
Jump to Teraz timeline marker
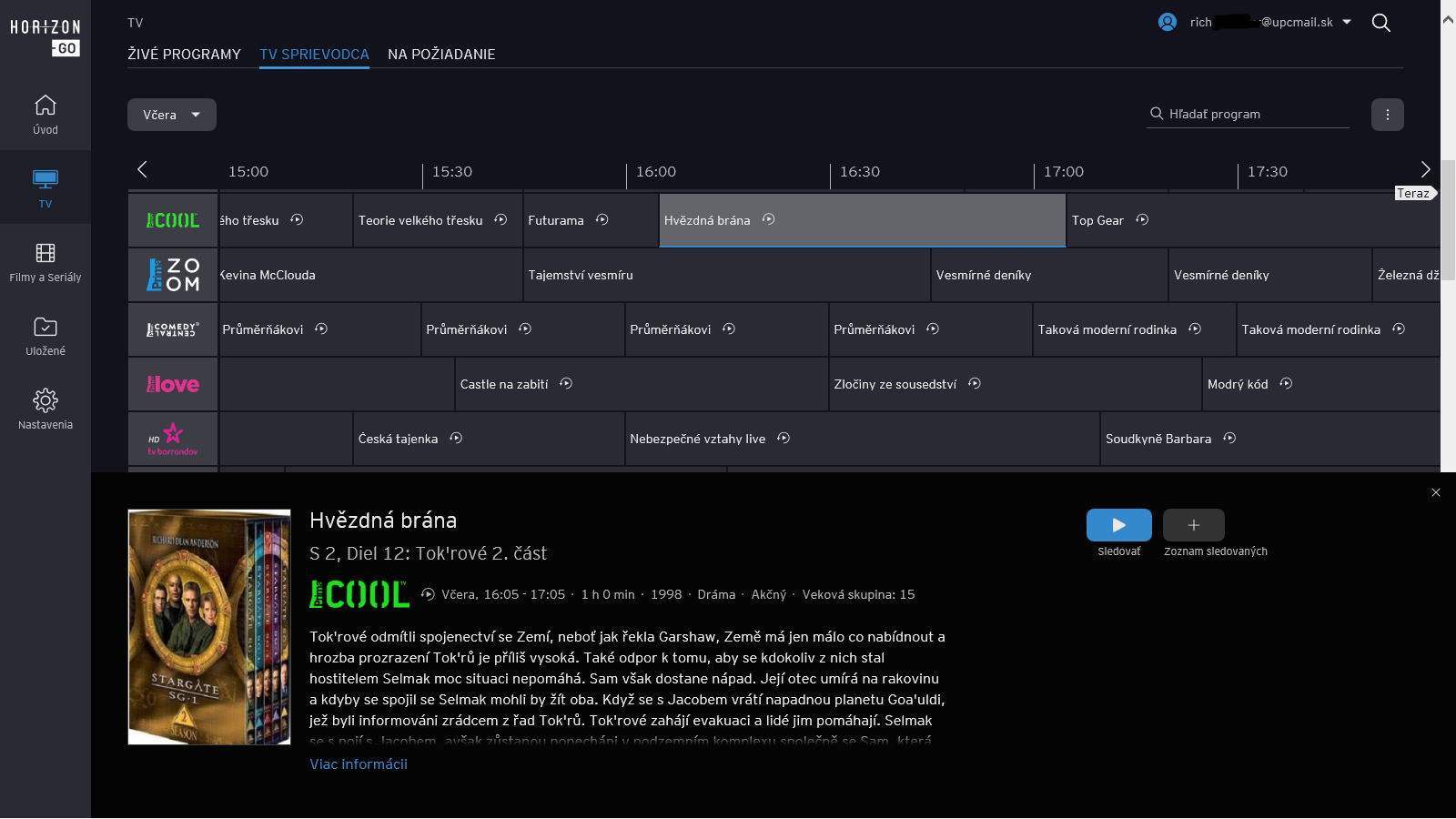point(1414,193)
